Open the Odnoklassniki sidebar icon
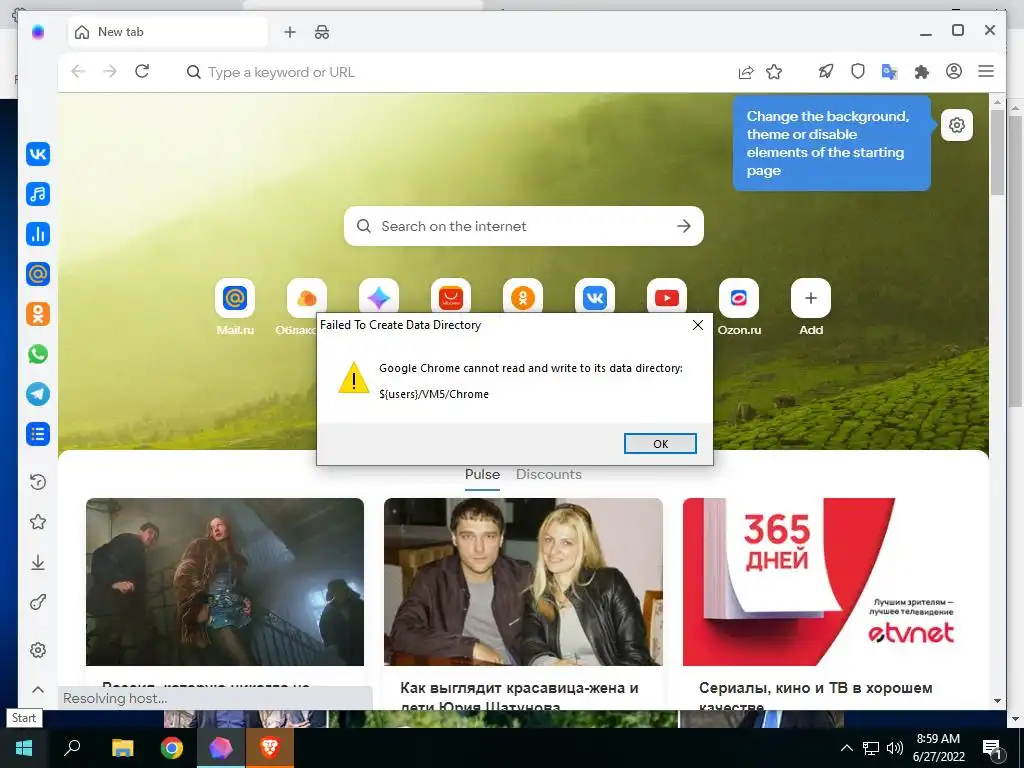The height and width of the screenshot is (768, 1024). pyautogui.click(x=38, y=314)
